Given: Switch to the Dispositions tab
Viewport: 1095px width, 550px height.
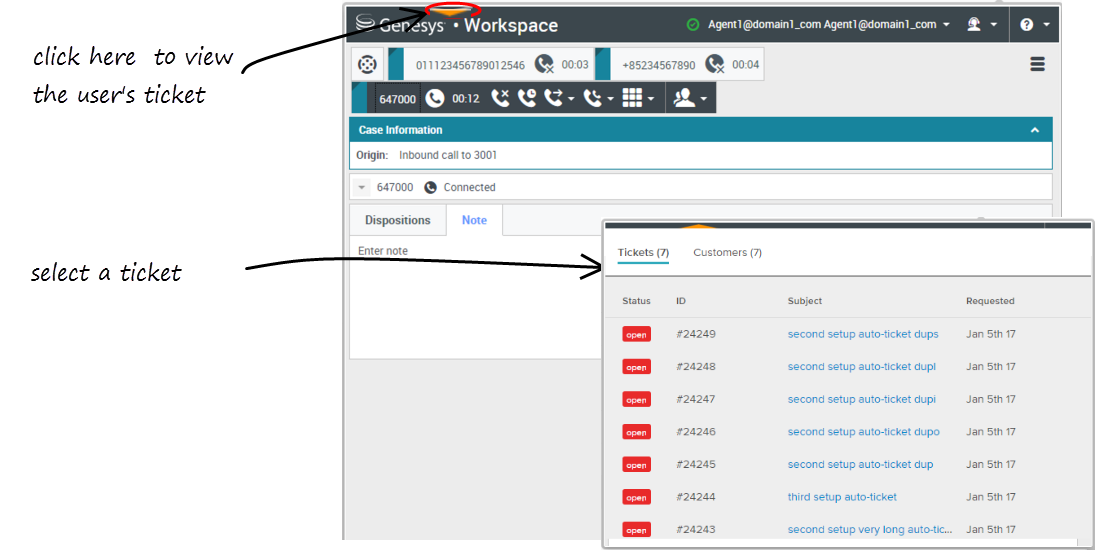Looking at the screenshot, I should tap(397, 220).
